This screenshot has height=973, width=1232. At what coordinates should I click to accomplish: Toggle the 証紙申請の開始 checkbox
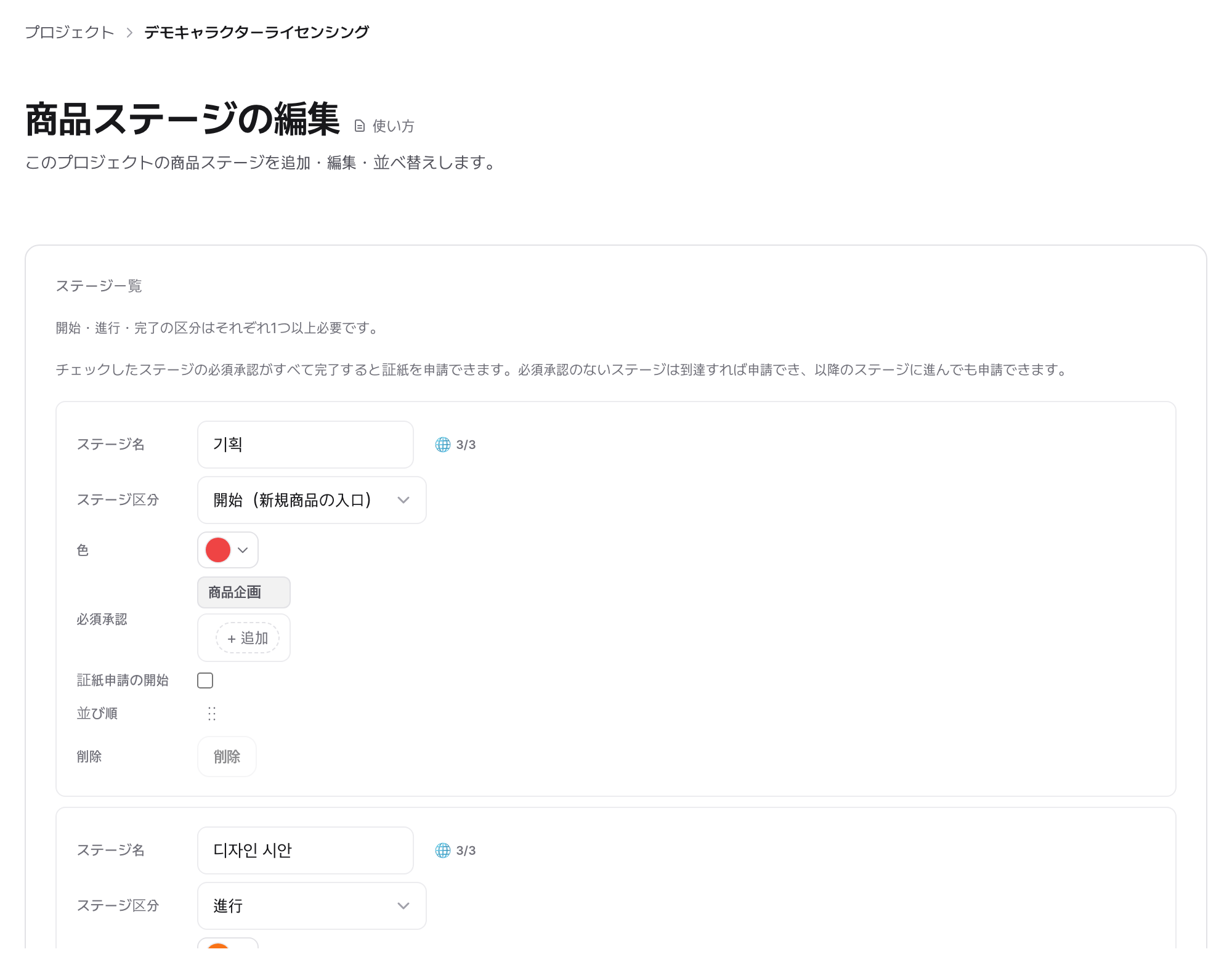[205, 680]
